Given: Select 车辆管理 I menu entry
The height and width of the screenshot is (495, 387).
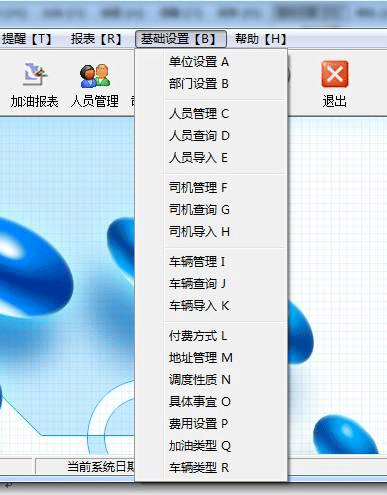Looking at the screenshot, I should 211,262.
